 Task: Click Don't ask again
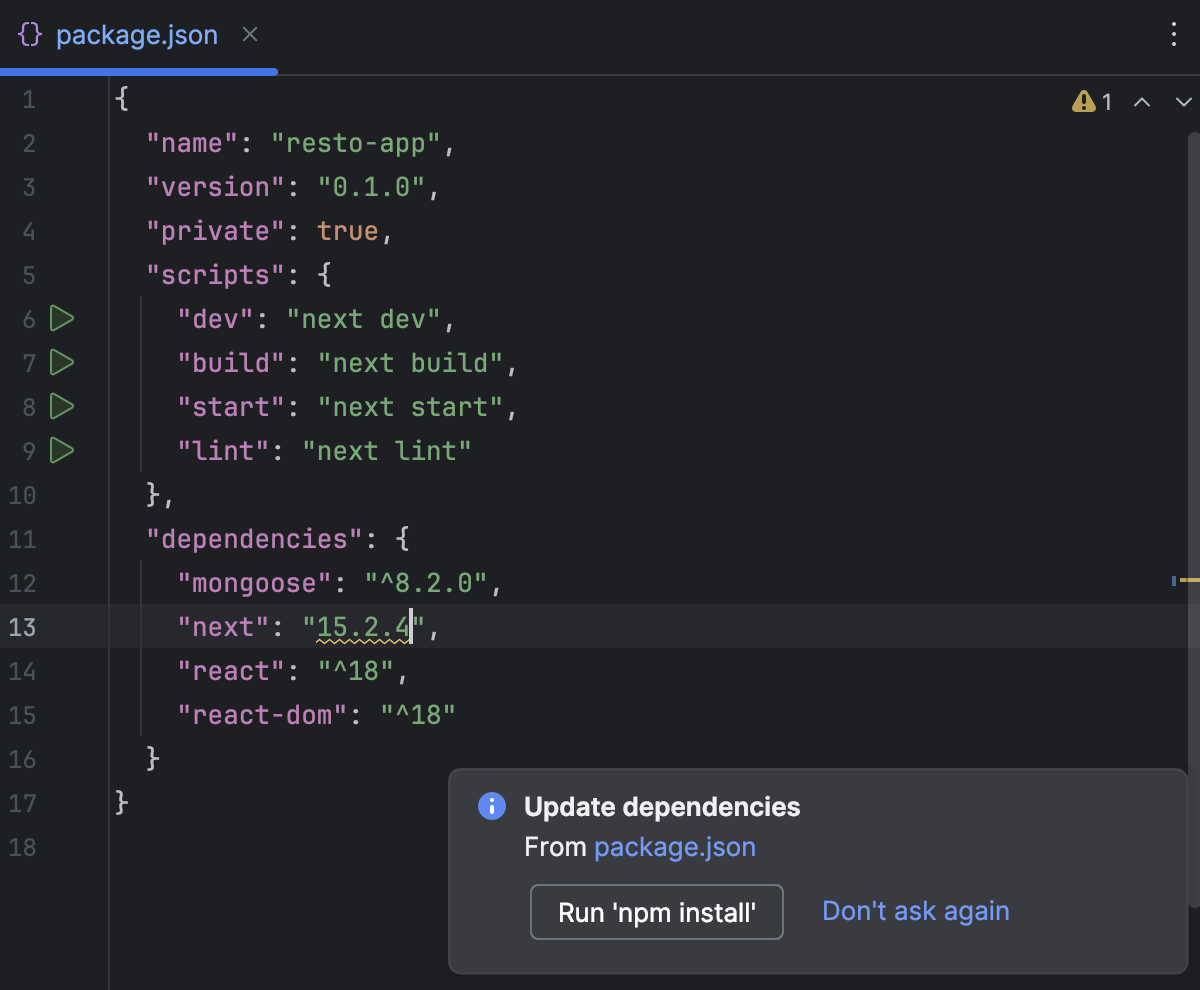[x=915, y=910]
